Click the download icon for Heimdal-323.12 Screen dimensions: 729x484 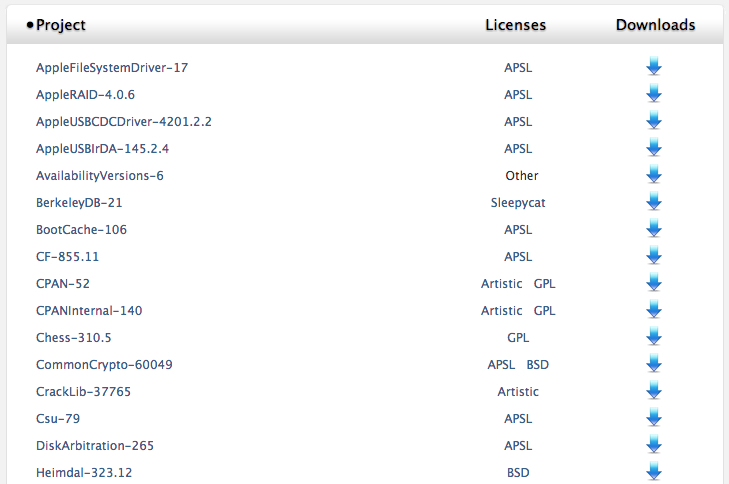[654, 471]
